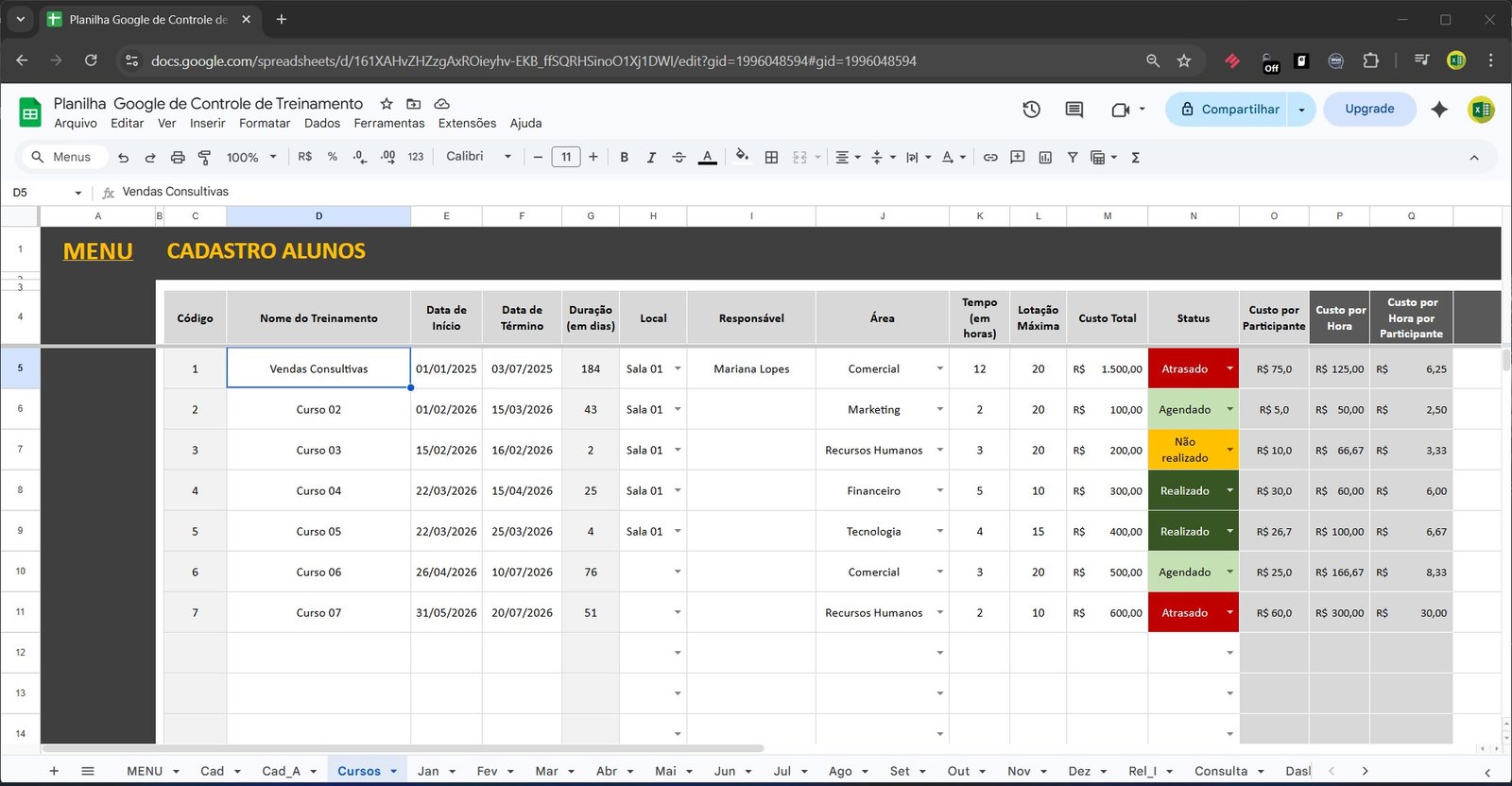The image size is (1512, 786).
Task: Click the all sheets list icon
Action: (x=88, y=771)
